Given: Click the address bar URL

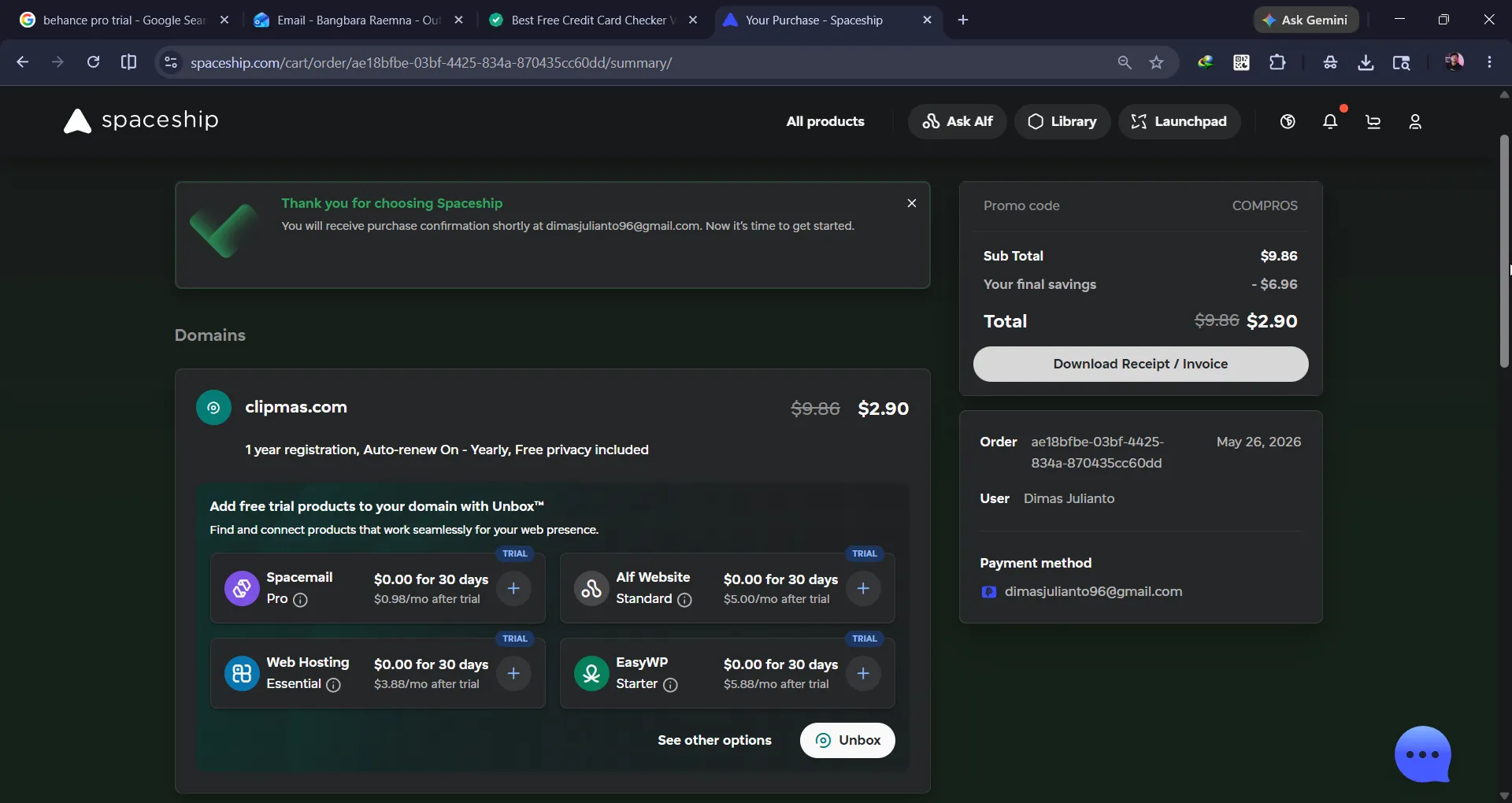Looking at the screenshot, I should pos(431,62).
